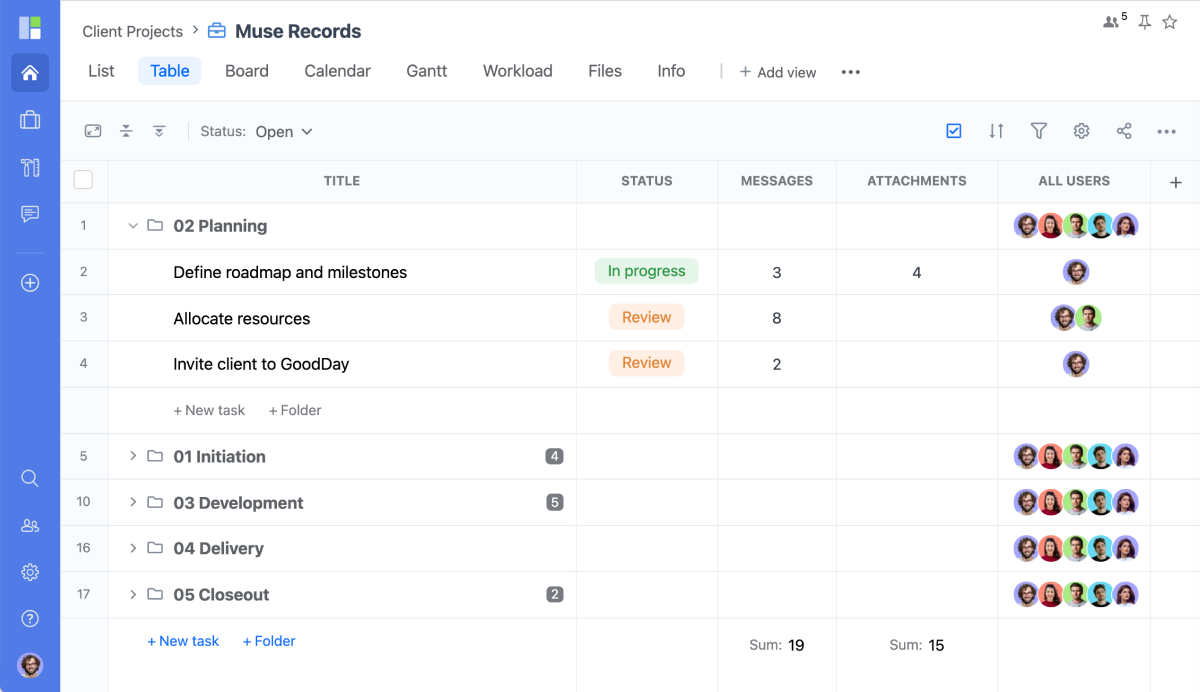Open more views ellipsis beside Add view
Viewport: 1200px width, 692px height.
coord(851,72)
